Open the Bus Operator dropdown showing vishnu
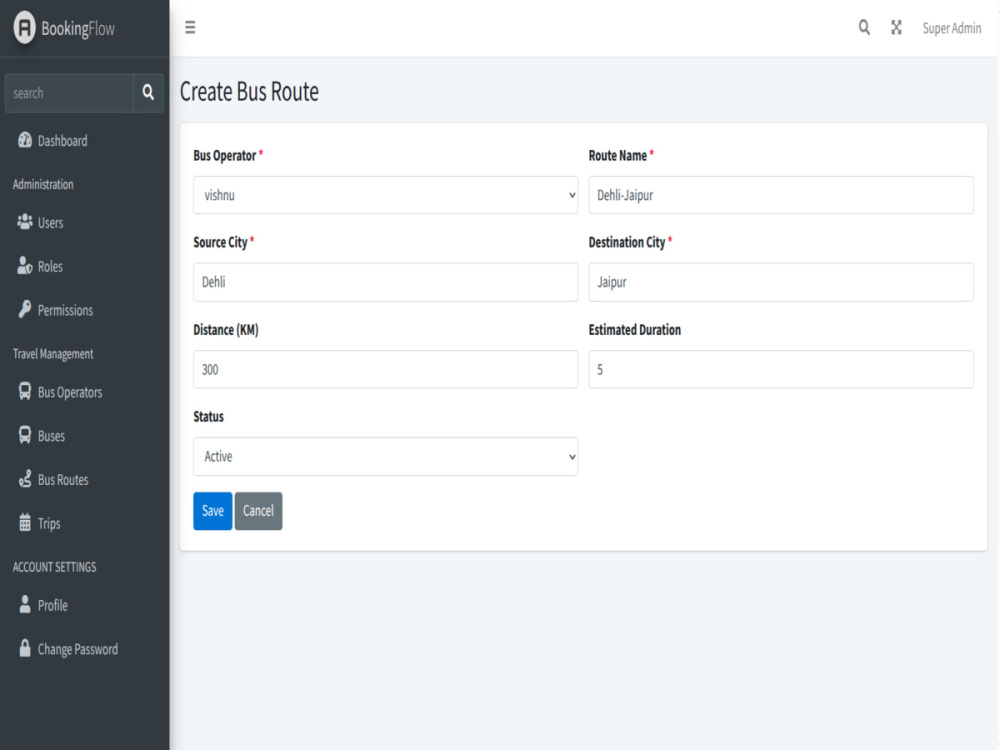The width and height of the screenshot is (1000, 750). click(x=386, y=195)
